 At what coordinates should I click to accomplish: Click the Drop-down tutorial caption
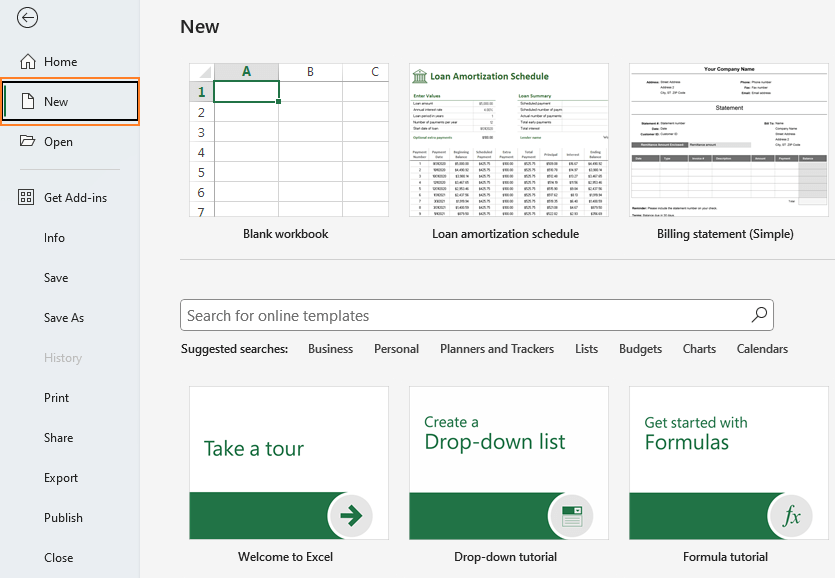[x=505, y=557]
